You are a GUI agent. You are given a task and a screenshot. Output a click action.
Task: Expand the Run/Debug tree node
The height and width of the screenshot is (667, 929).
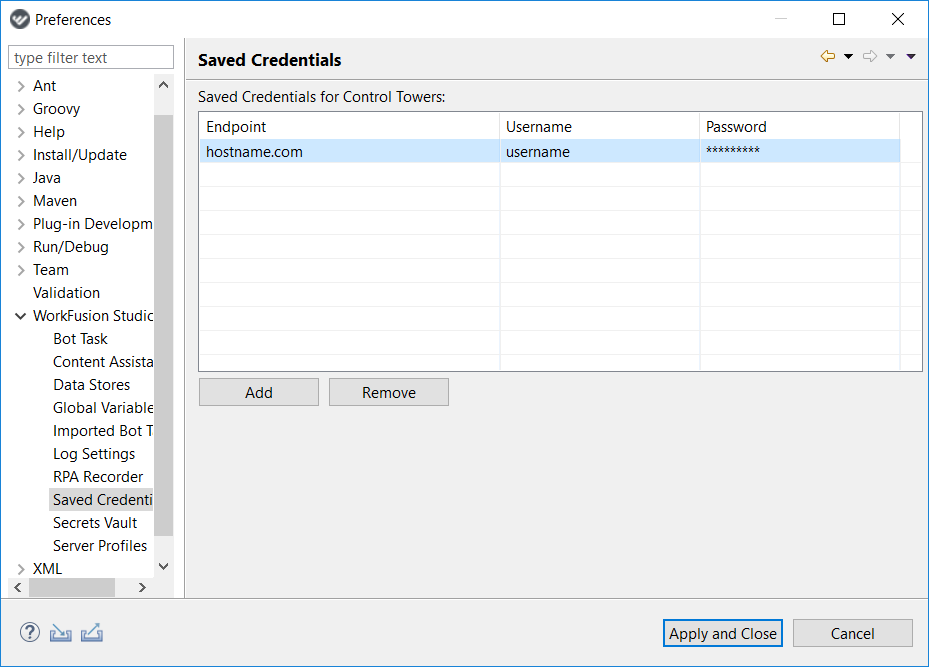click(21, 247)
